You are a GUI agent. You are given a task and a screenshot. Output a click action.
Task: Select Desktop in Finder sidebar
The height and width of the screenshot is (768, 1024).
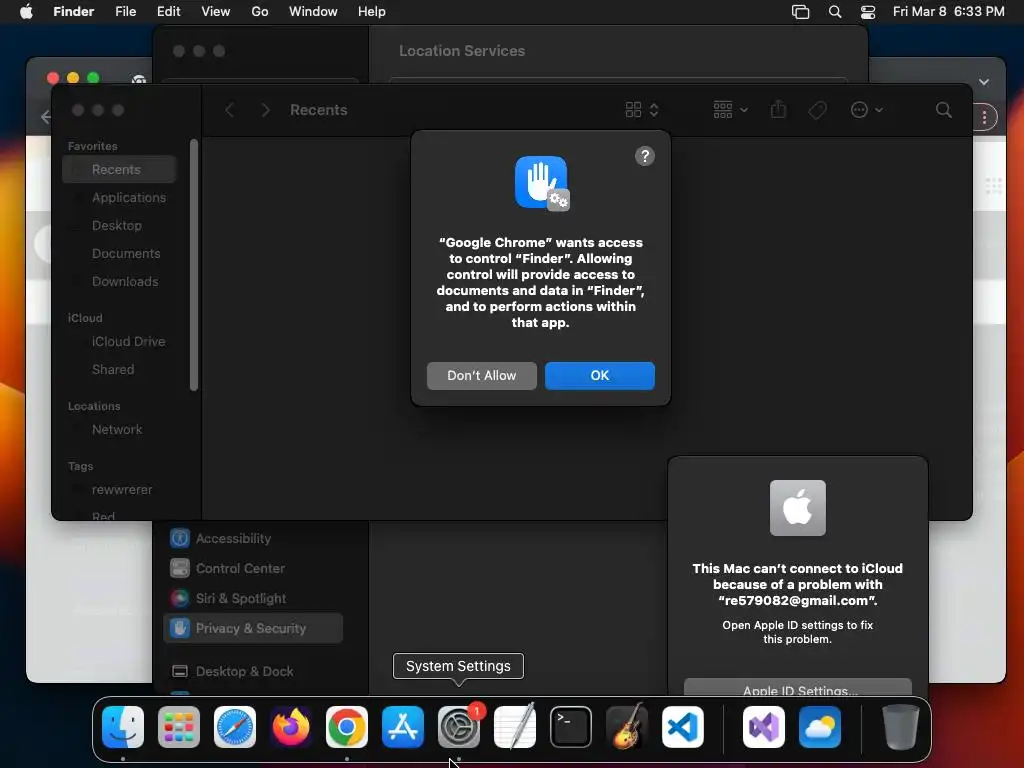[x=120, y=225]
